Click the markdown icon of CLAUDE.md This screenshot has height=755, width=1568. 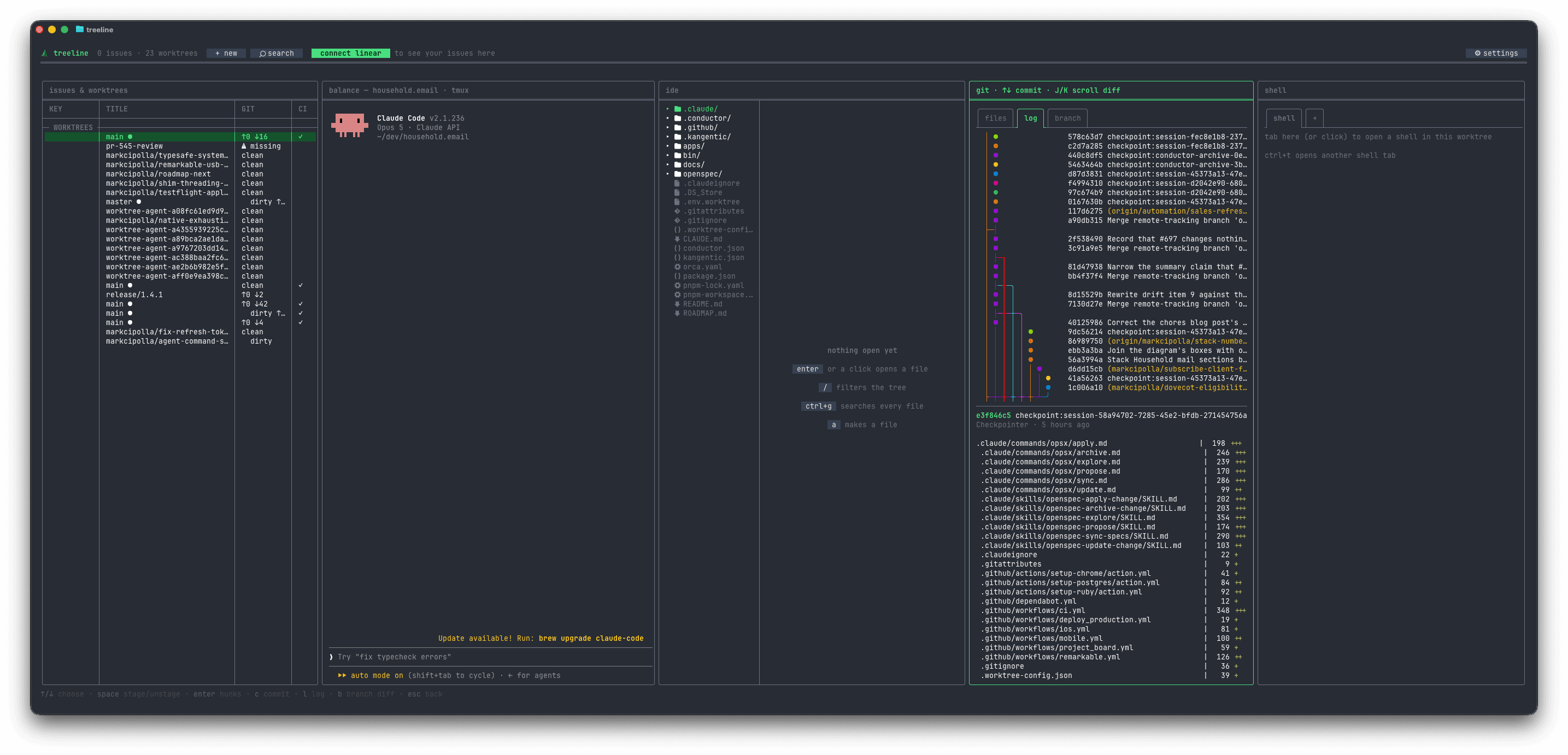(677, 239)
